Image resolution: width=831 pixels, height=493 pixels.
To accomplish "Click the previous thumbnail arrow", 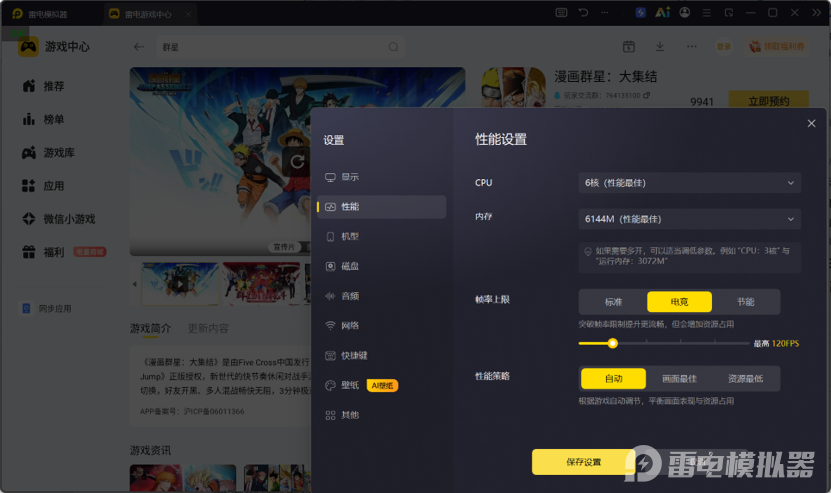I will coord(135,284).
